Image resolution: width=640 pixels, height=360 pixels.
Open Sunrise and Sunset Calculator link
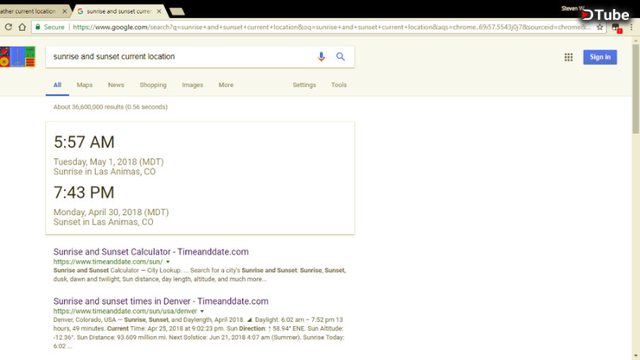151,251
